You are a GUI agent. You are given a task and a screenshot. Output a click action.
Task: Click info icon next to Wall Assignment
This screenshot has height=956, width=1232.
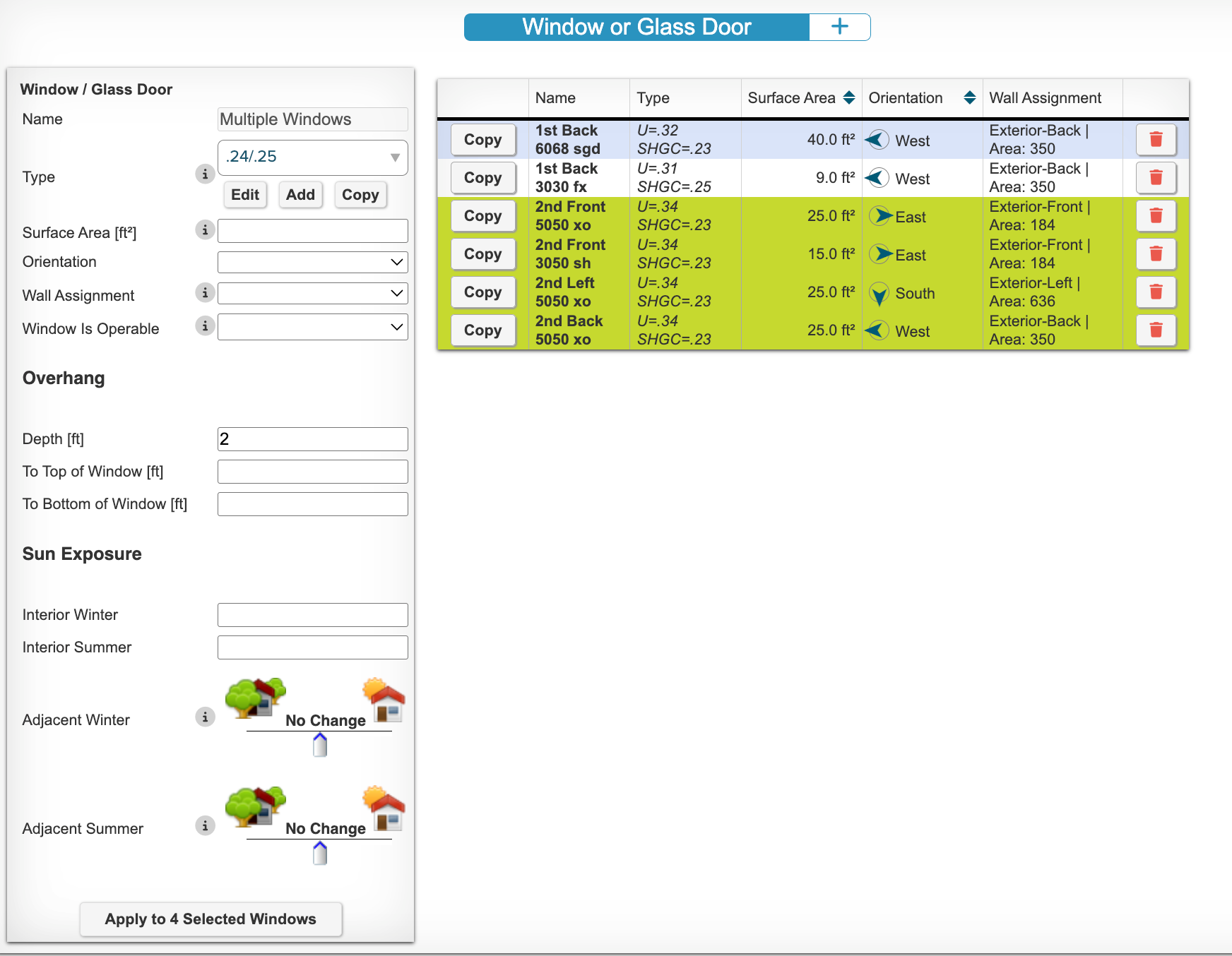(205, 292)
